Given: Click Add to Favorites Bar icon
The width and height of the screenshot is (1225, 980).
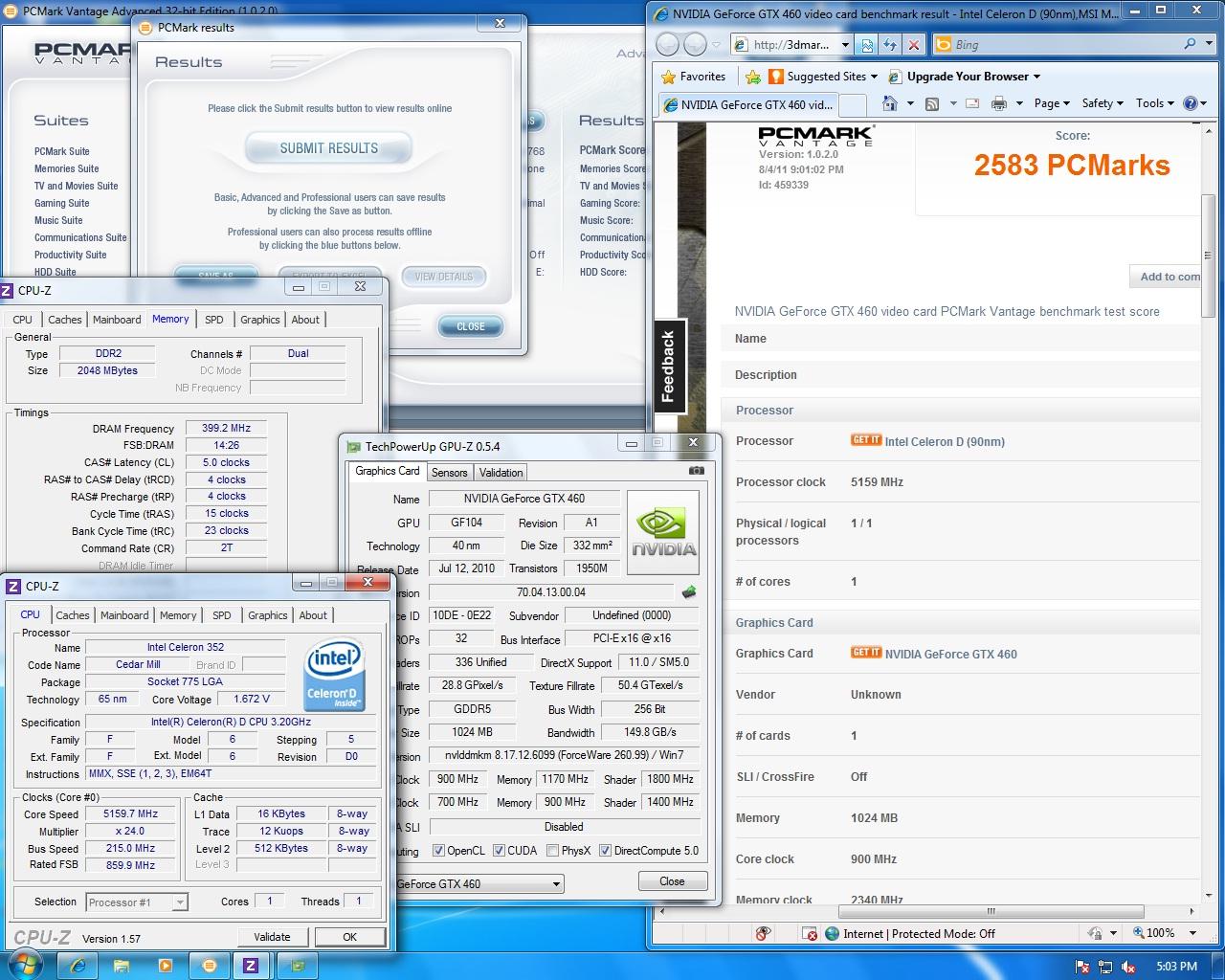Looking at the screenshot, I should [x=753, y=77].
